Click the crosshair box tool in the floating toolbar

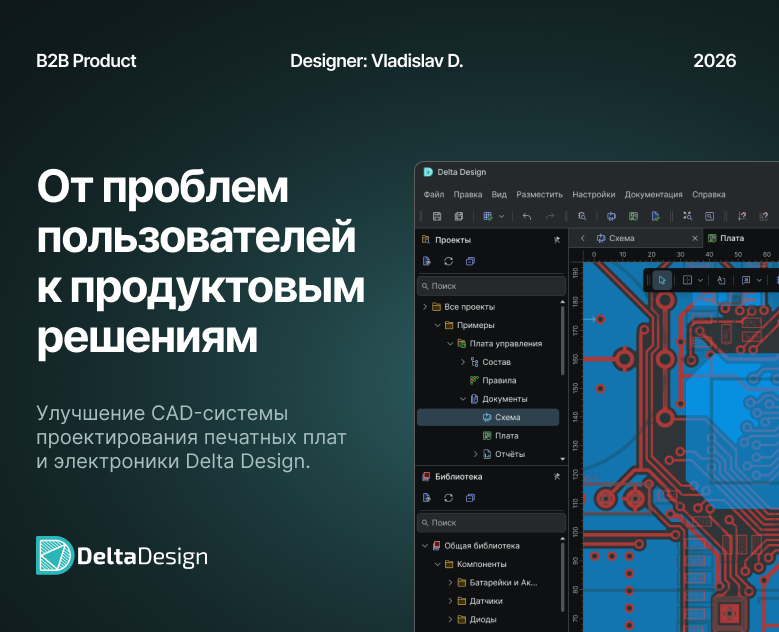pos(687,280)
